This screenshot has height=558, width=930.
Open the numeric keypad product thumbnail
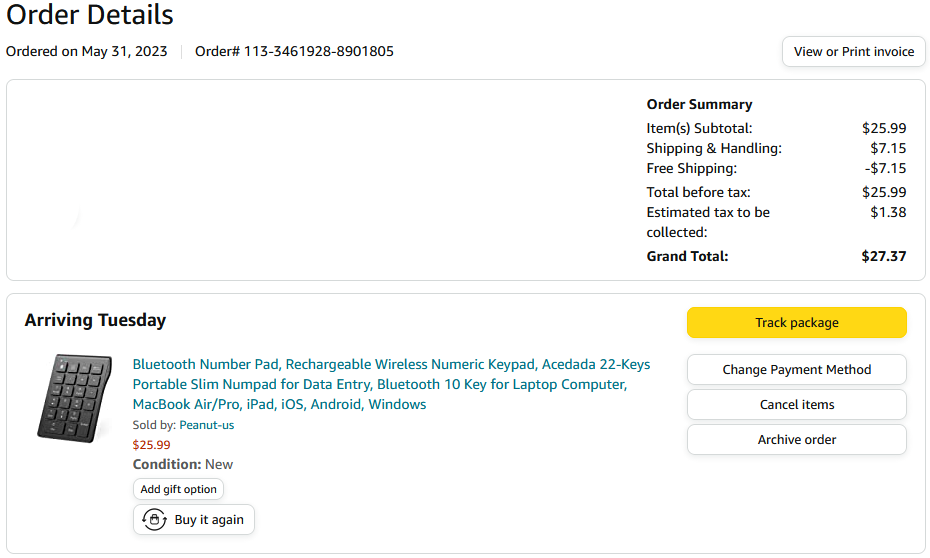(74, 398)
